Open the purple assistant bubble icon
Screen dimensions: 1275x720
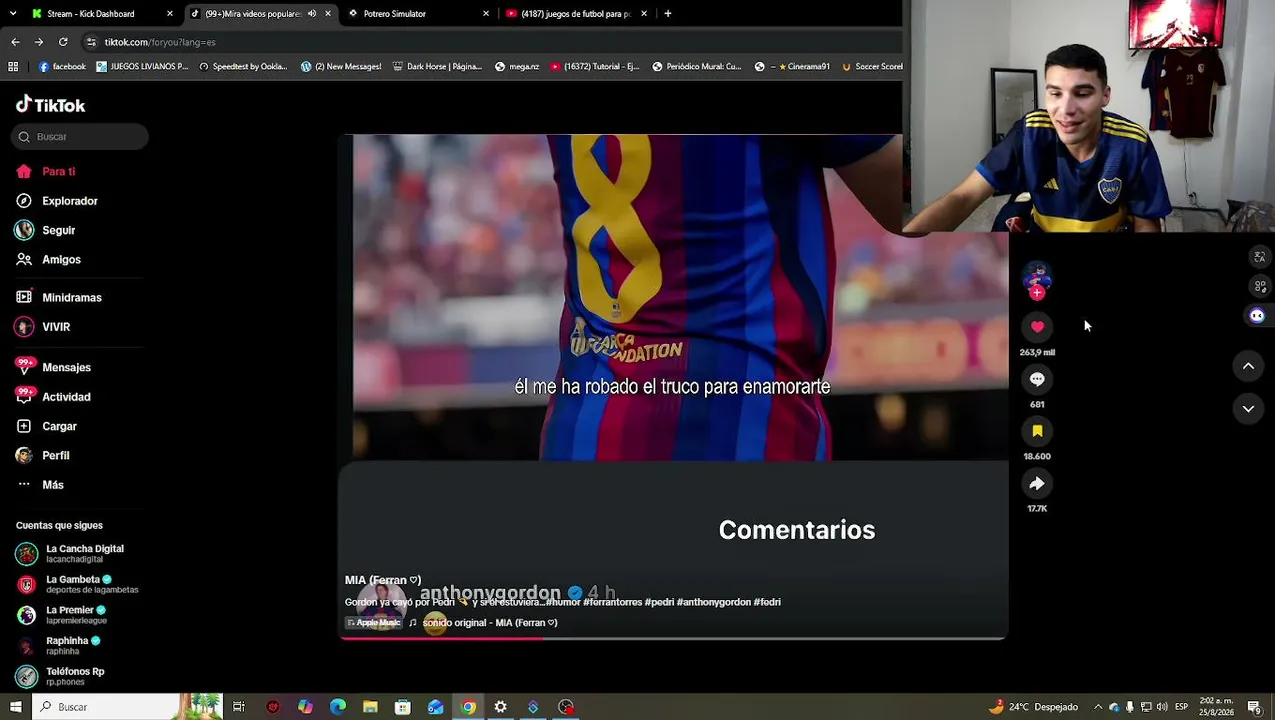[1257, 315]
